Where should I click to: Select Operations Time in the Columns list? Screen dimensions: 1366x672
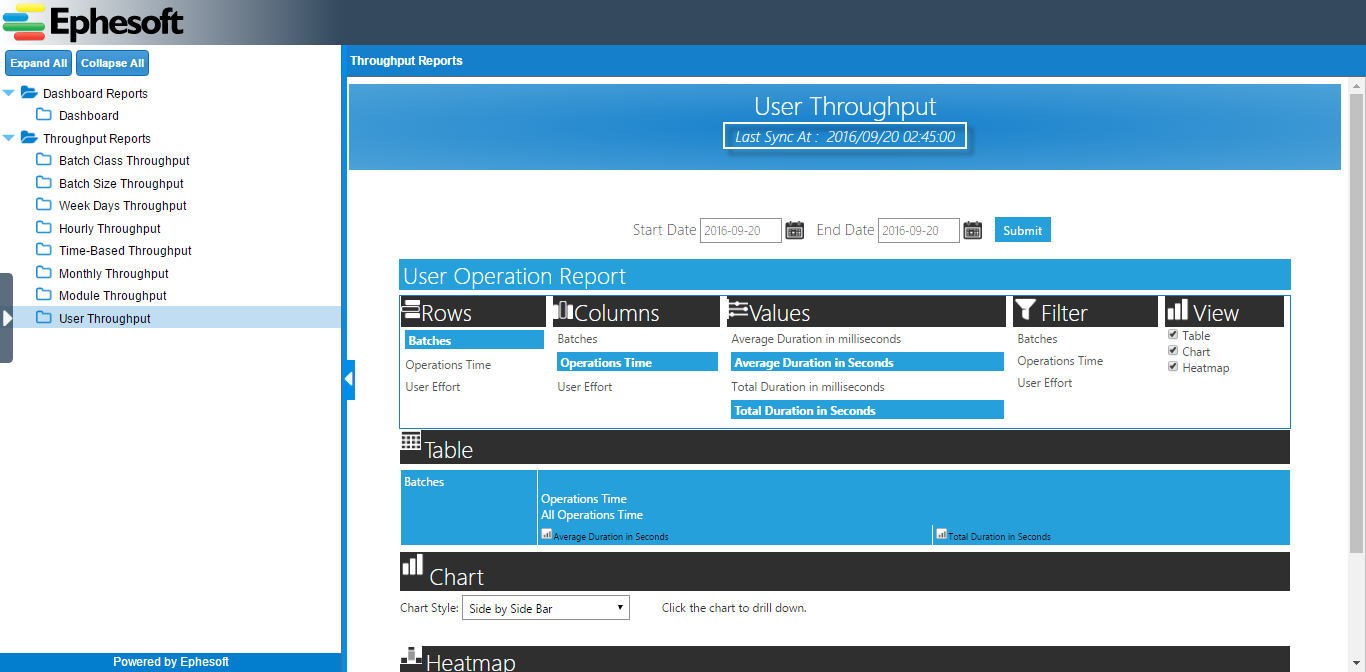637,362
